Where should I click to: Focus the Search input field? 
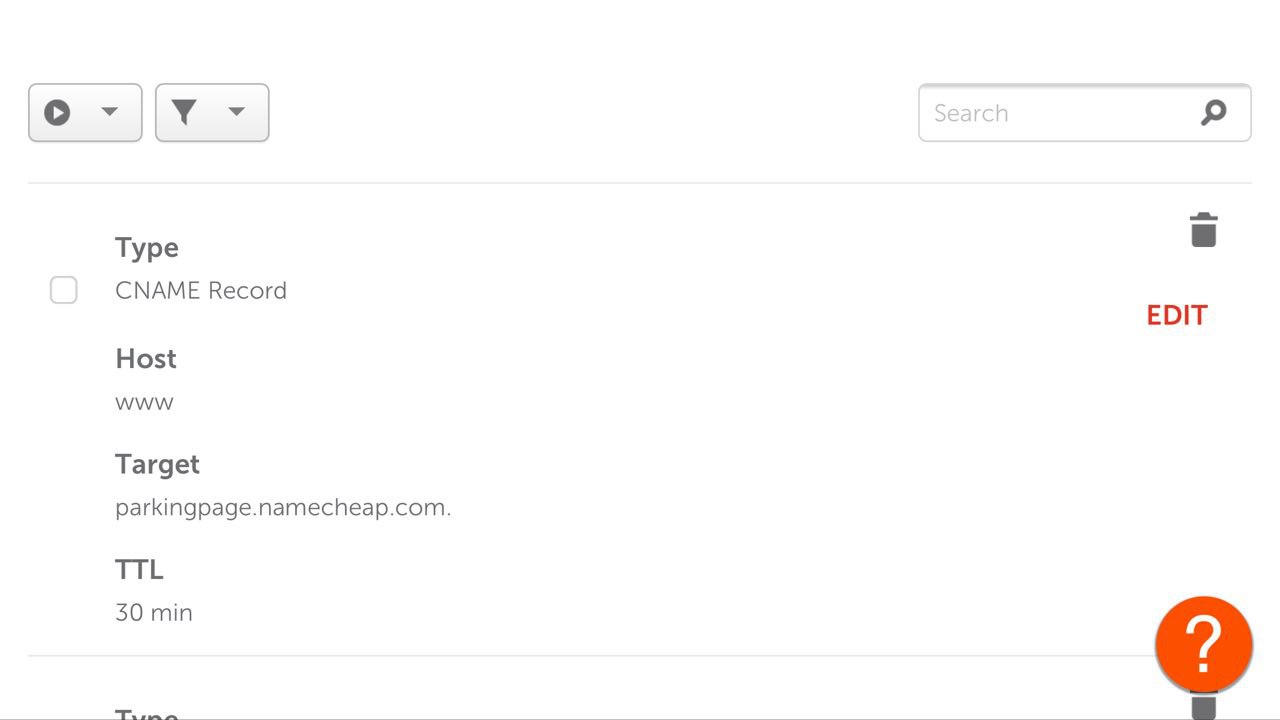tap(1085, 113)
